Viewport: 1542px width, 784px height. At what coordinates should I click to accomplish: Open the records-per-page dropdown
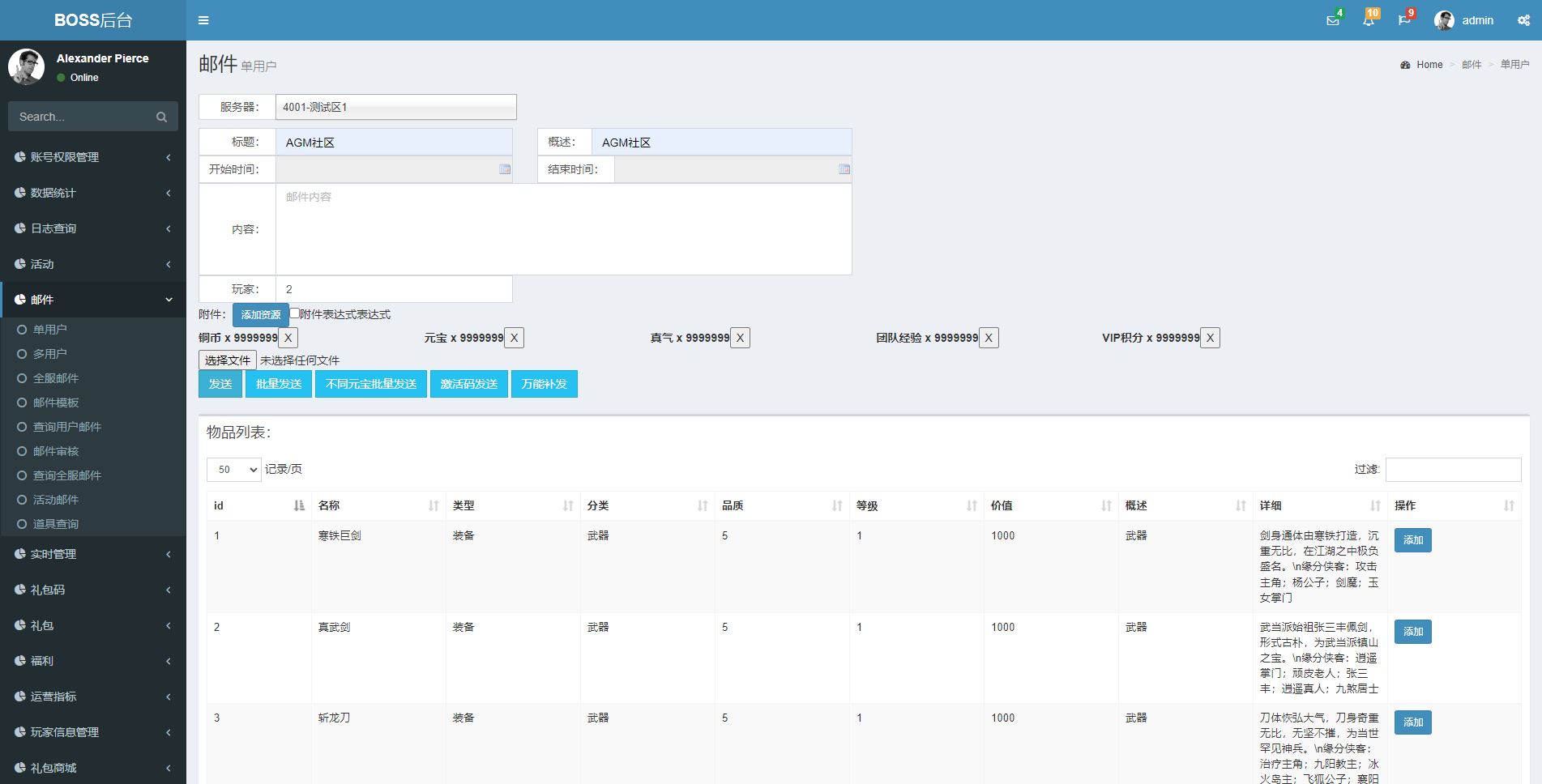233,470
